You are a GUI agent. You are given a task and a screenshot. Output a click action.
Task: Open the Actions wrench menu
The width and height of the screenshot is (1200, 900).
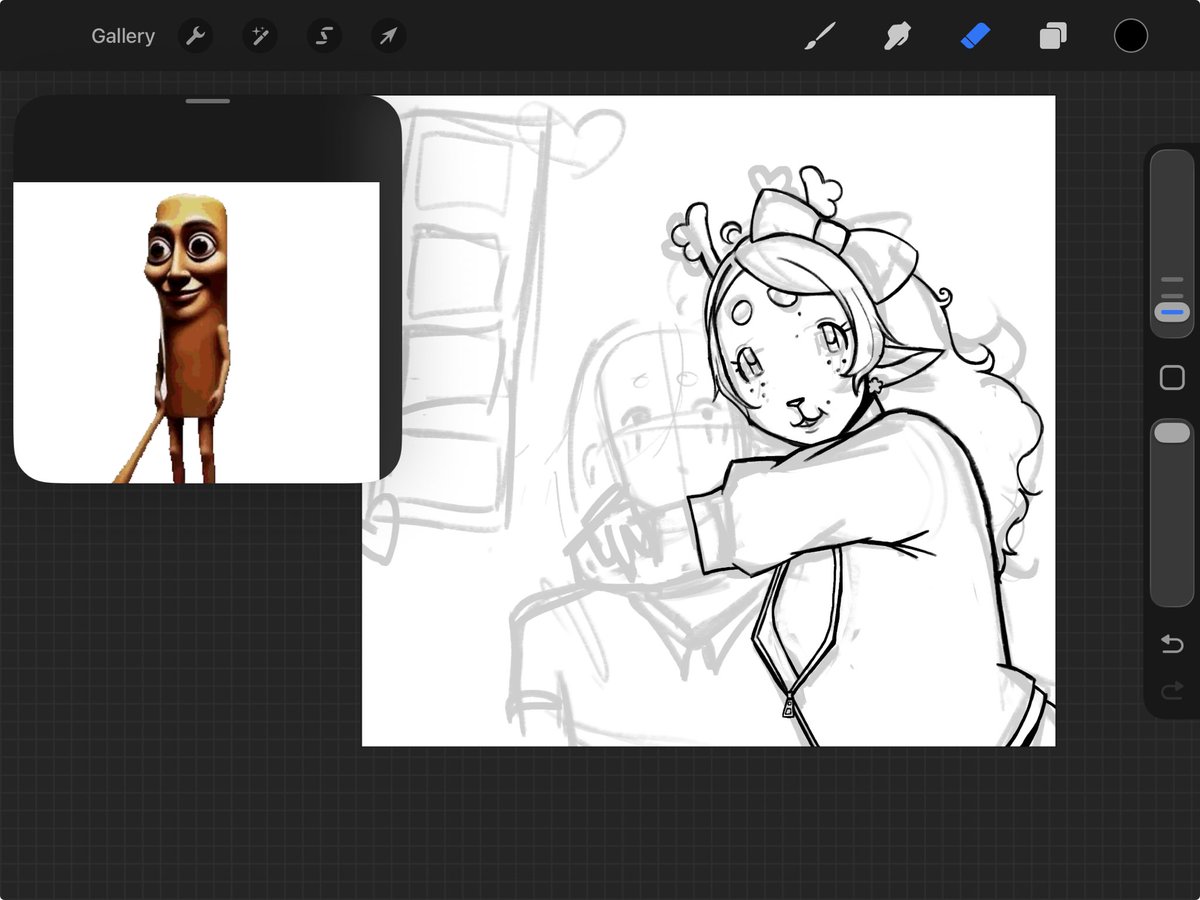[195, 36]
